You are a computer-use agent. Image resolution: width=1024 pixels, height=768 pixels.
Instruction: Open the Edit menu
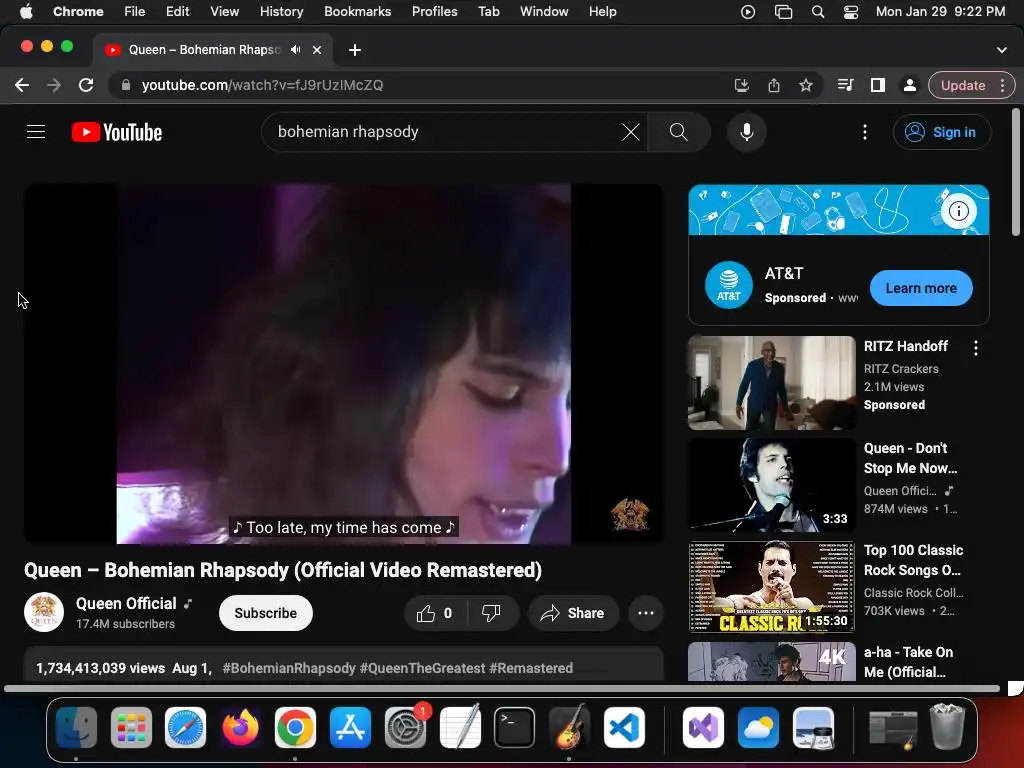[x=177, y=11]
